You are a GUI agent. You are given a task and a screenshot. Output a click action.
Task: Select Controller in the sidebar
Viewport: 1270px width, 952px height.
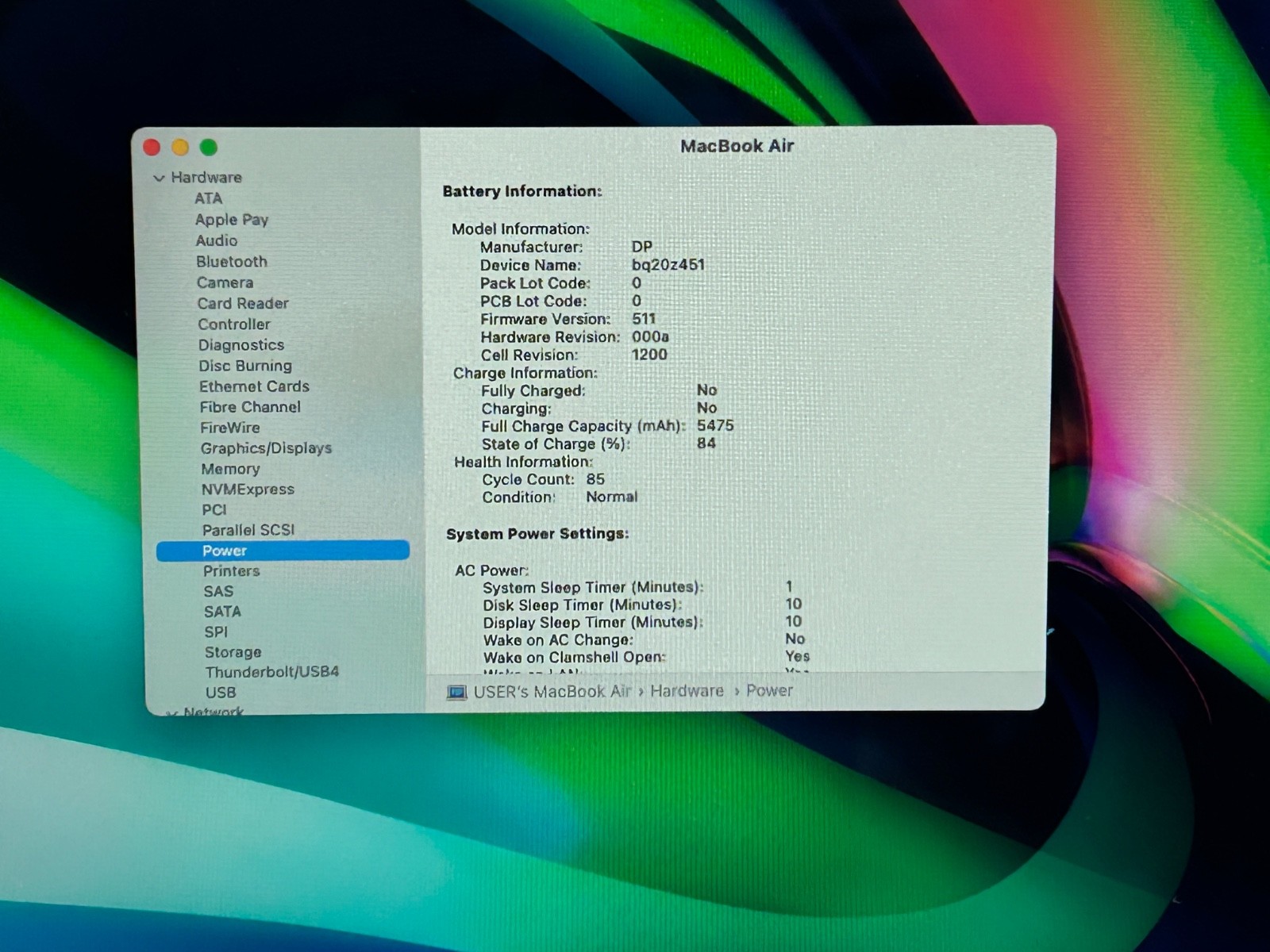coord(234,324)
